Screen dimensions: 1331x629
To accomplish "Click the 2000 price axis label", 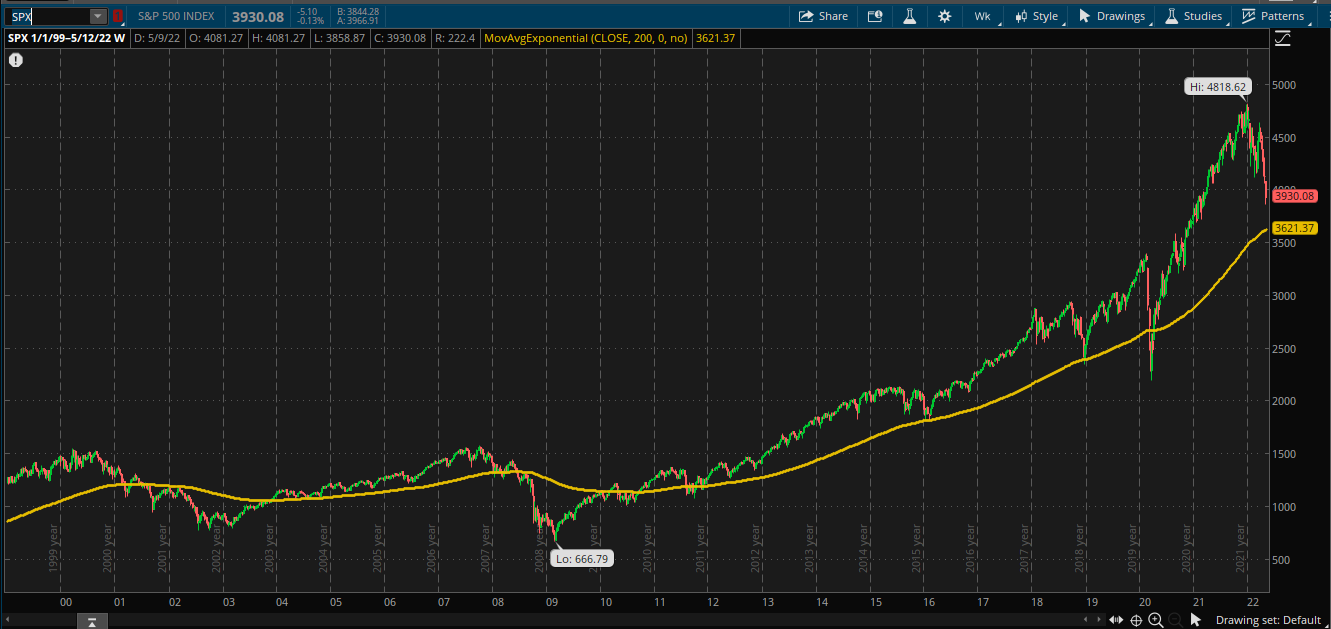I will 1286,401.
